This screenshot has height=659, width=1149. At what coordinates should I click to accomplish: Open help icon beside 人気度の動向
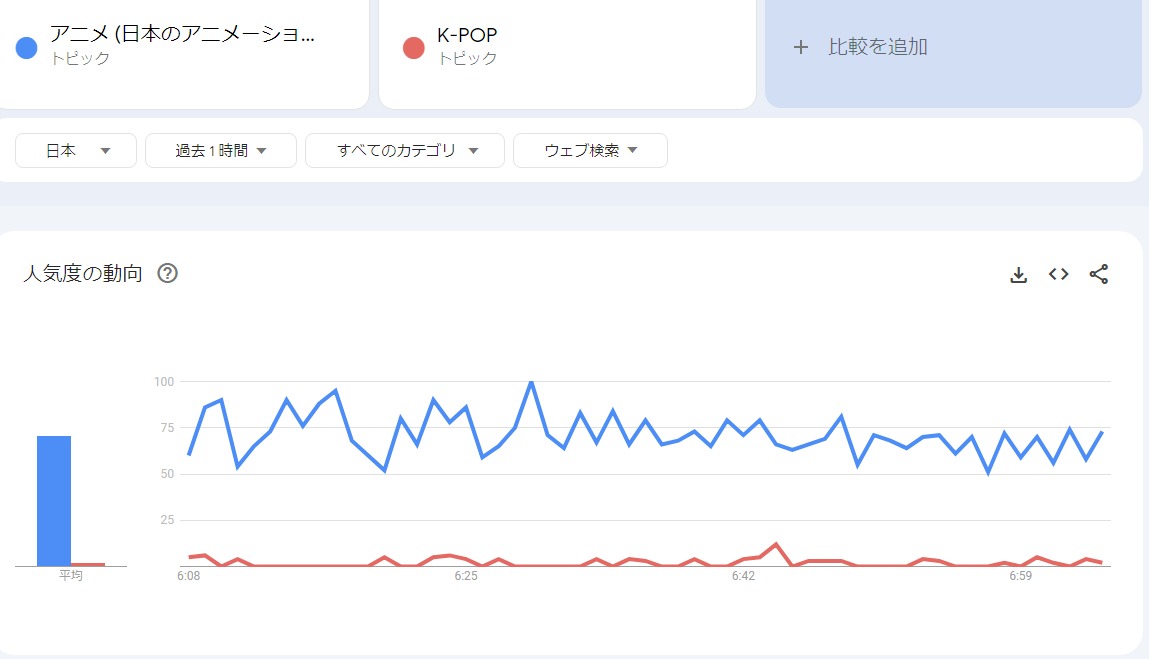click(x=168, y=274)
